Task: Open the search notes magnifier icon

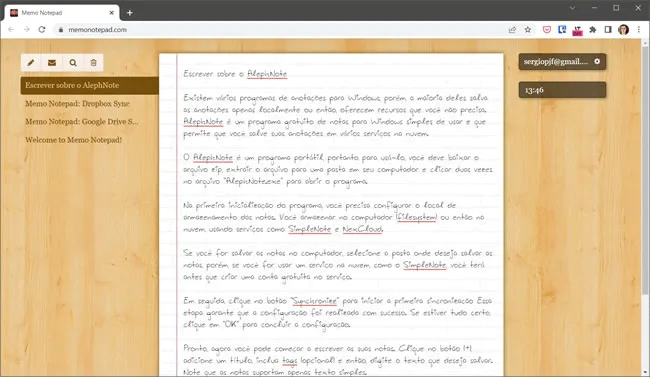Action: tap(73, 63)
